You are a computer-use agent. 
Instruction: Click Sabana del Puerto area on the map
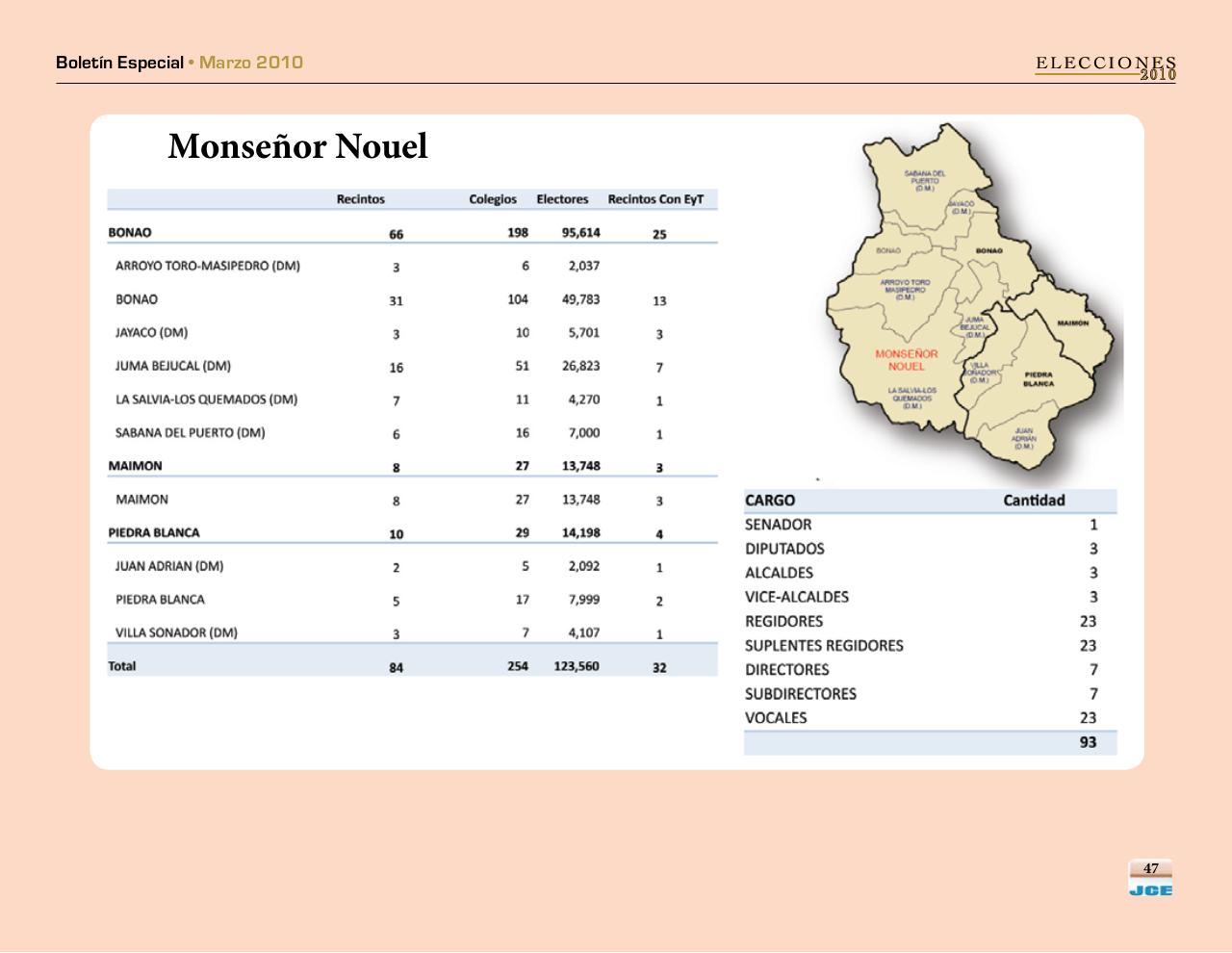click(x=924, y=180)
